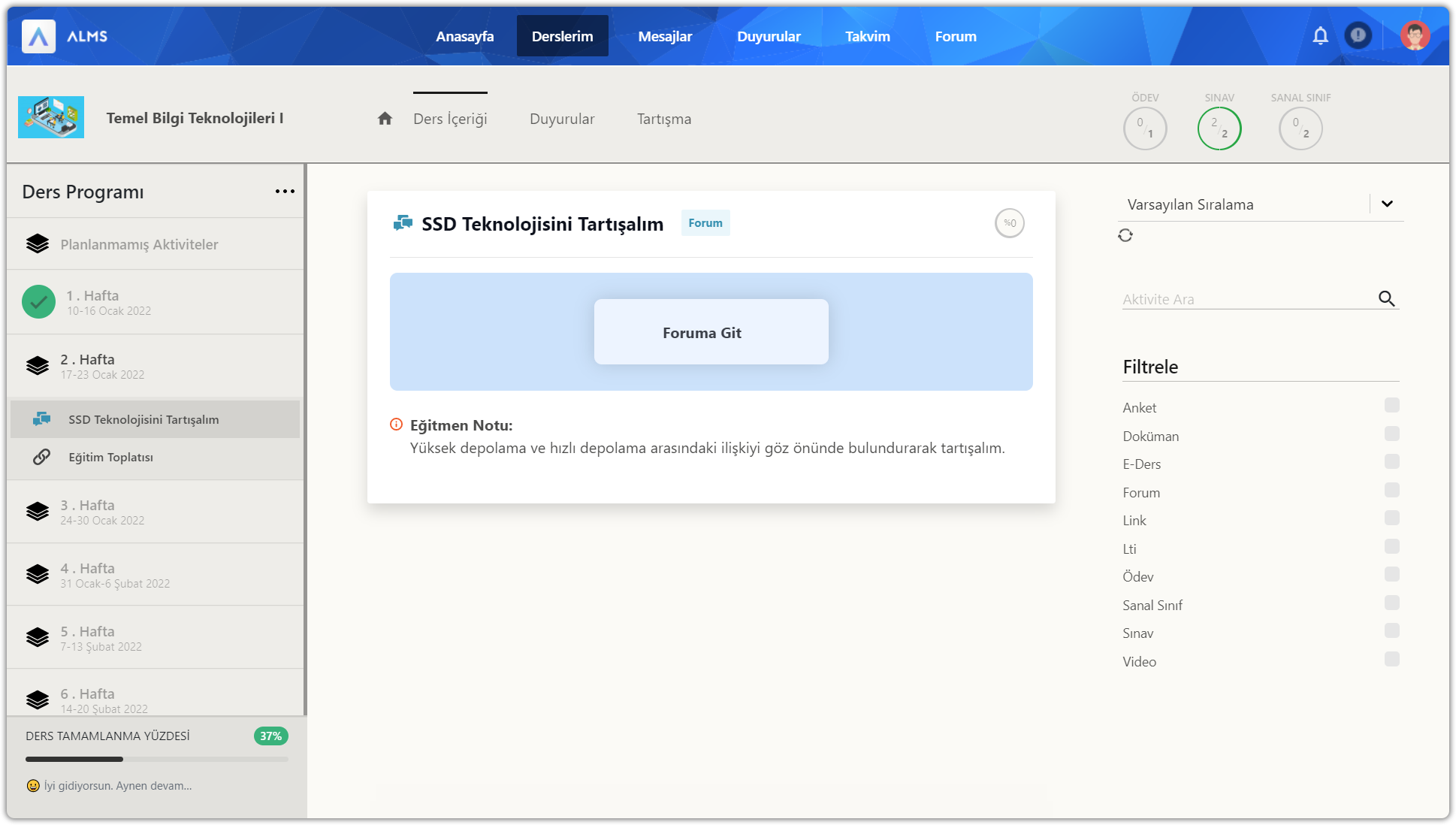Viewport: 1456px width, 825px height.
Task: Open Ders Programı three-dots menu
Action: click(285, 192)
